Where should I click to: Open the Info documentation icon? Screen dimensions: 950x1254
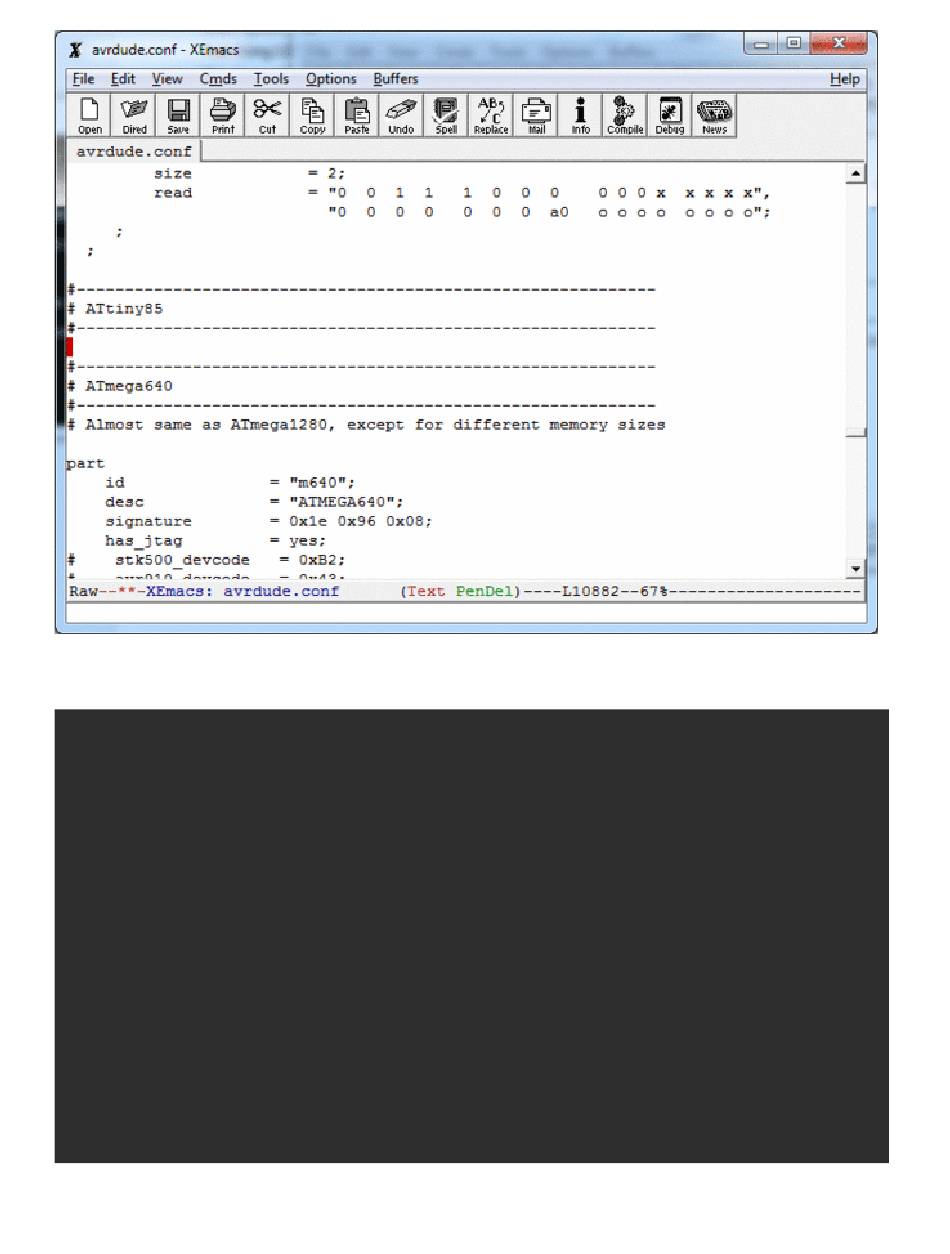coord(580,115)
